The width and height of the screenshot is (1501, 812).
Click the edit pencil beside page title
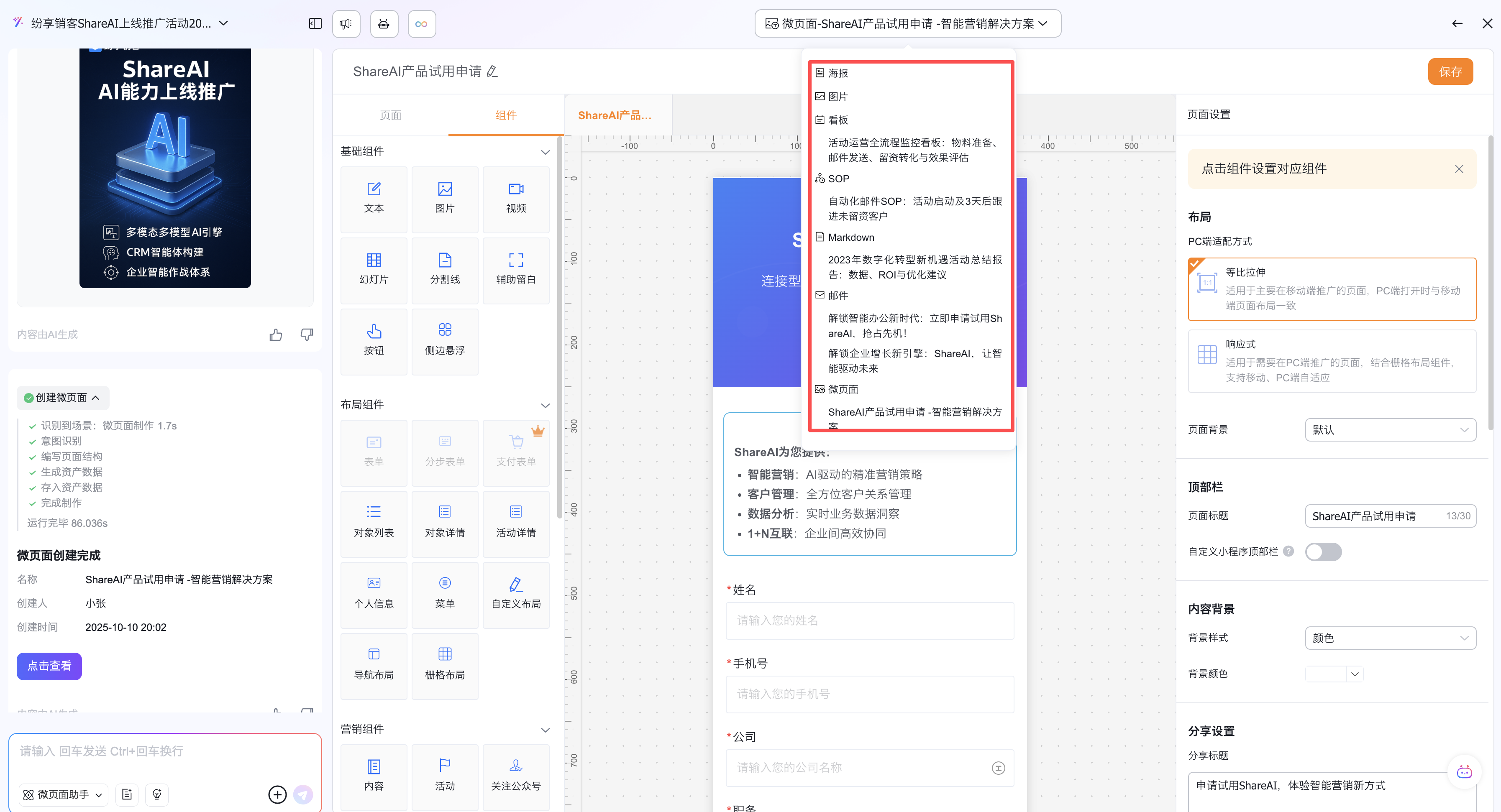[492, 71]
